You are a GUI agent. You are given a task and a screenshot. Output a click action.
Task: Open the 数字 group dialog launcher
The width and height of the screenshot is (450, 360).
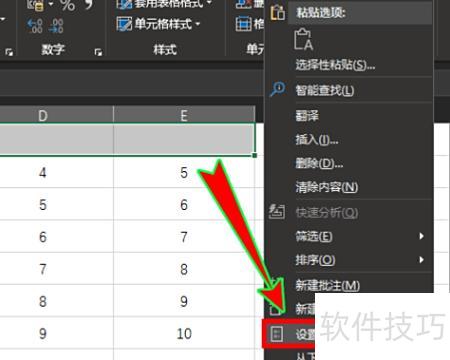tap(98, 52)
